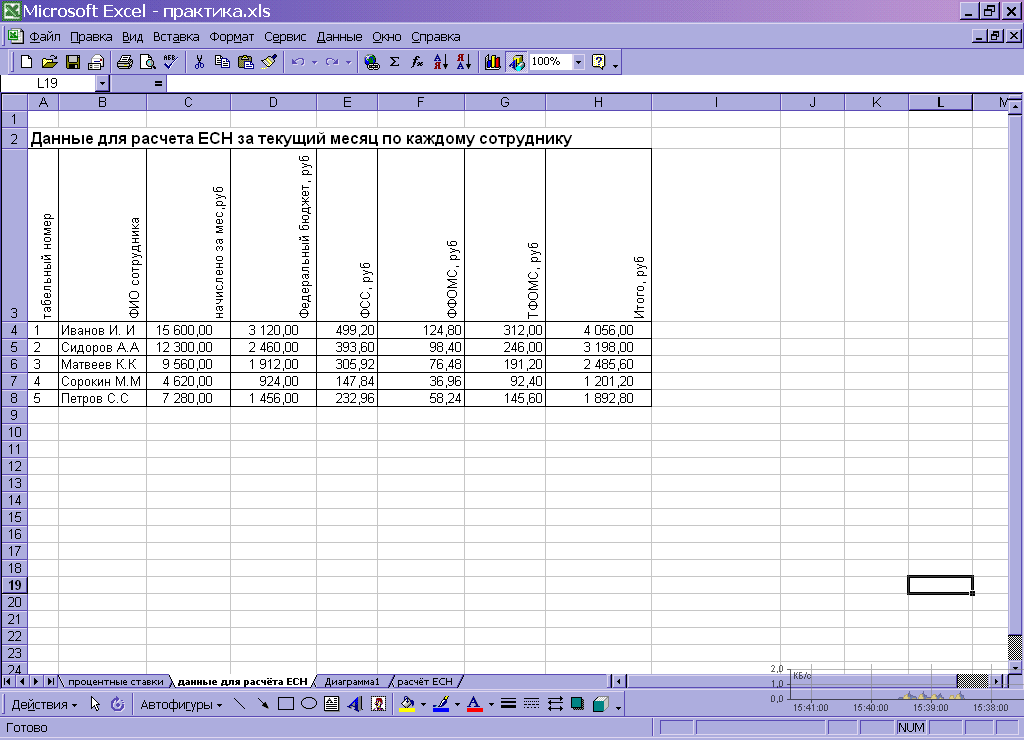Image resolution: width=1024 pixels, height=740 pixels.
Task: Click the Cut scissors icon
Action: coord(199,62)
